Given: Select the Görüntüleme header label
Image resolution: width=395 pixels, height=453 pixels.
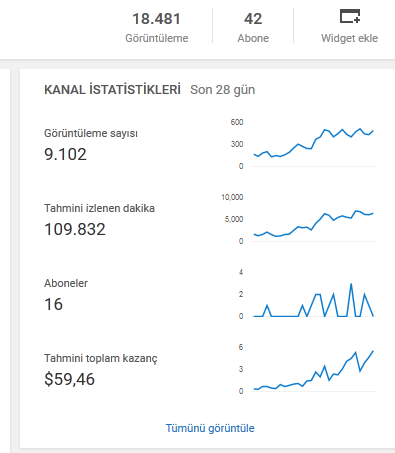Looking at the screenshot, I should point(157,38).
